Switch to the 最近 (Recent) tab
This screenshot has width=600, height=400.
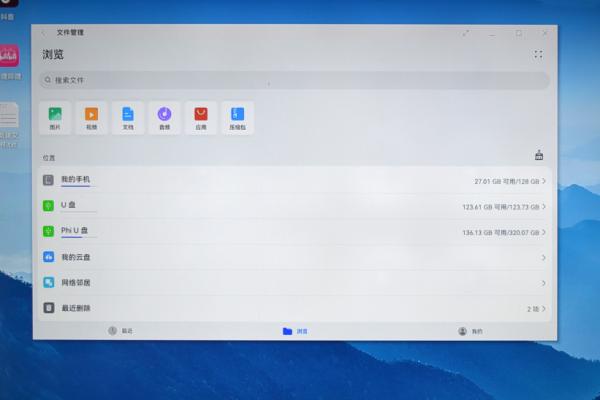(x=120, y=331)
